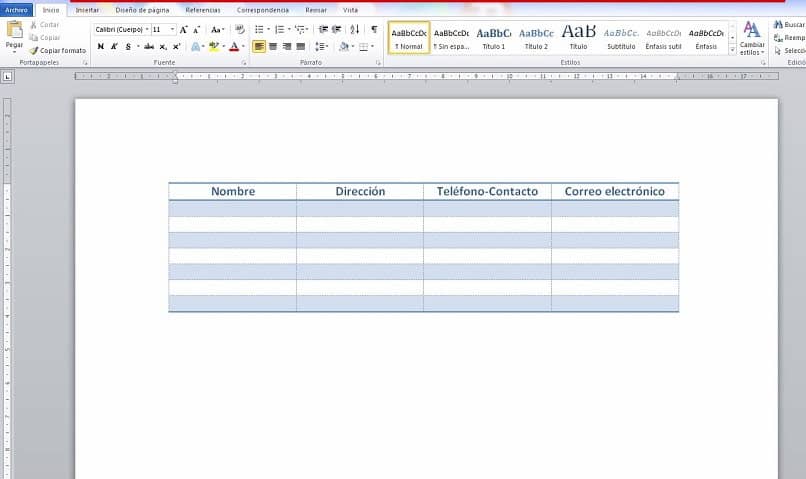Screen dimensions: 806x479
Task: Click the tab selector ruler corner
Action: 7,77
